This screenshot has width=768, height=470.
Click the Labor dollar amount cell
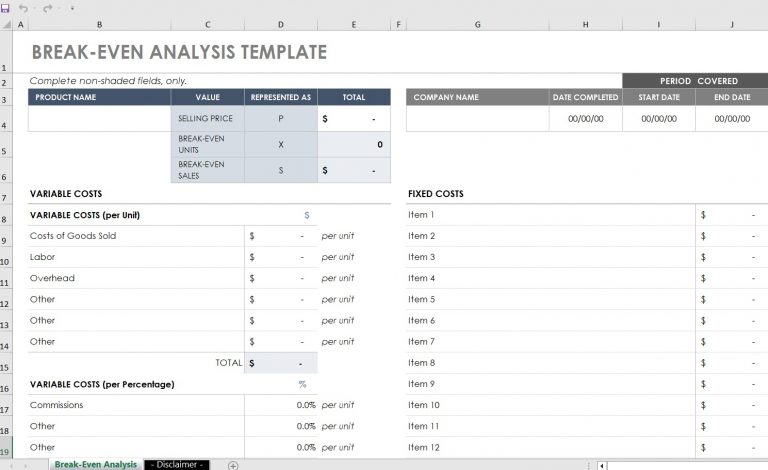click(x=281, y=257)
